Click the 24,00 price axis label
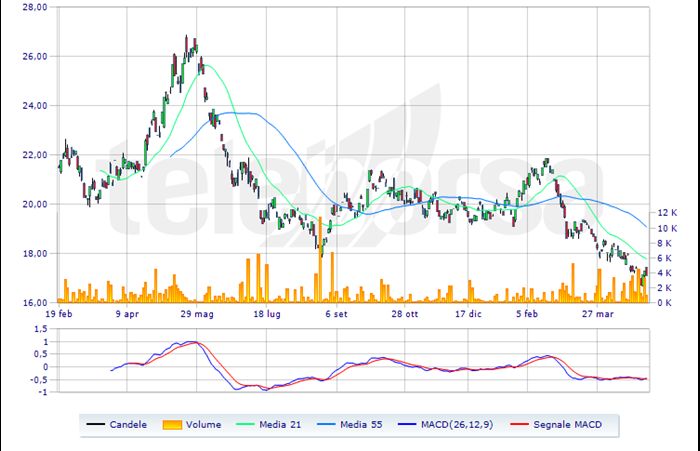The image size is (700, 451). 34,106
